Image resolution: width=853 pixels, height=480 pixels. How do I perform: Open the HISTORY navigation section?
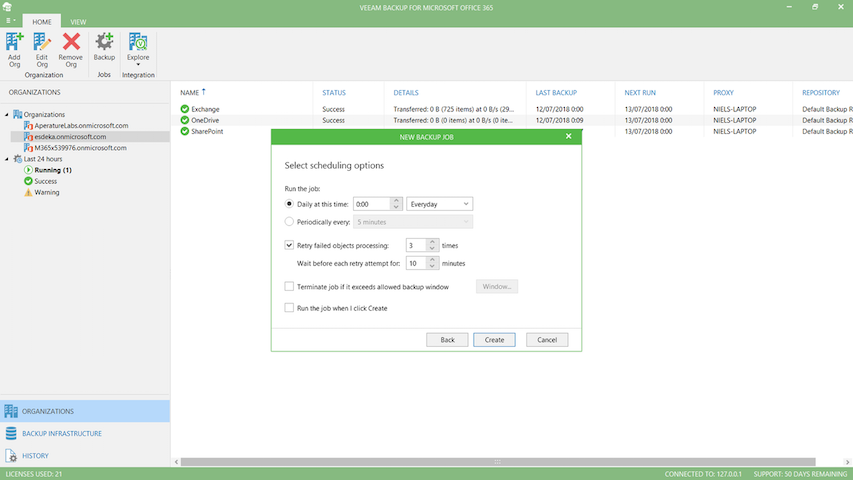point(85,456)
